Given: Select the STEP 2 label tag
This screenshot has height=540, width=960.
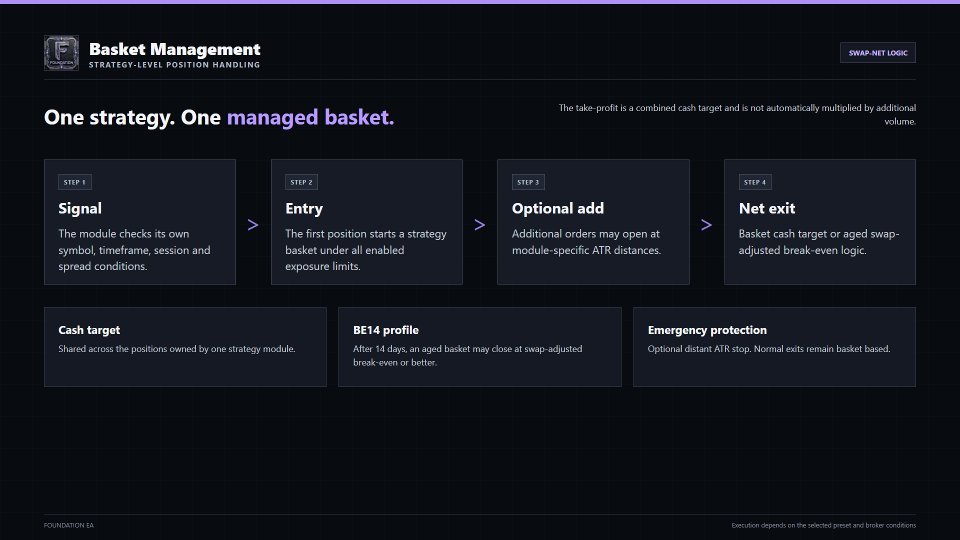Looking at the screenshot, I should (x=301, y=182).
